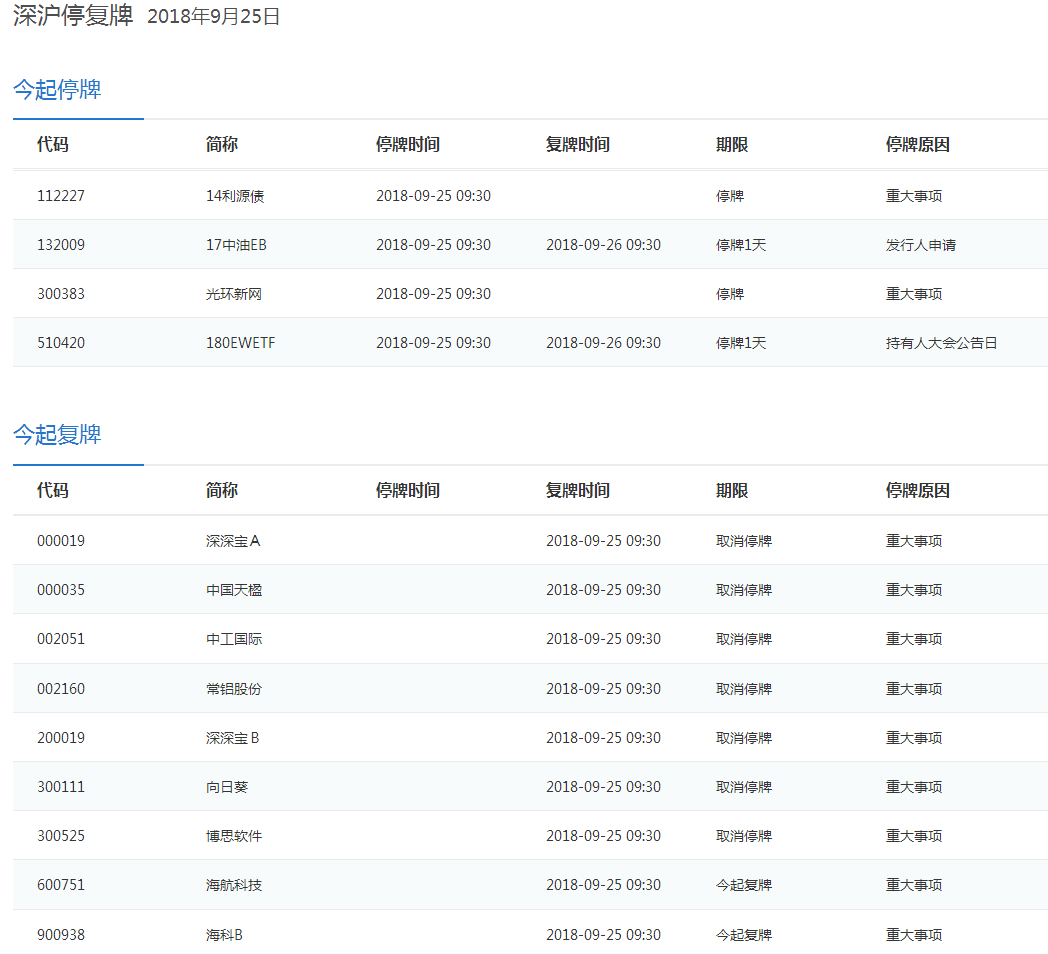Select the 常铝股份 stock name
The width and height of the screenshot is (1048, 954).
[234, 689]
